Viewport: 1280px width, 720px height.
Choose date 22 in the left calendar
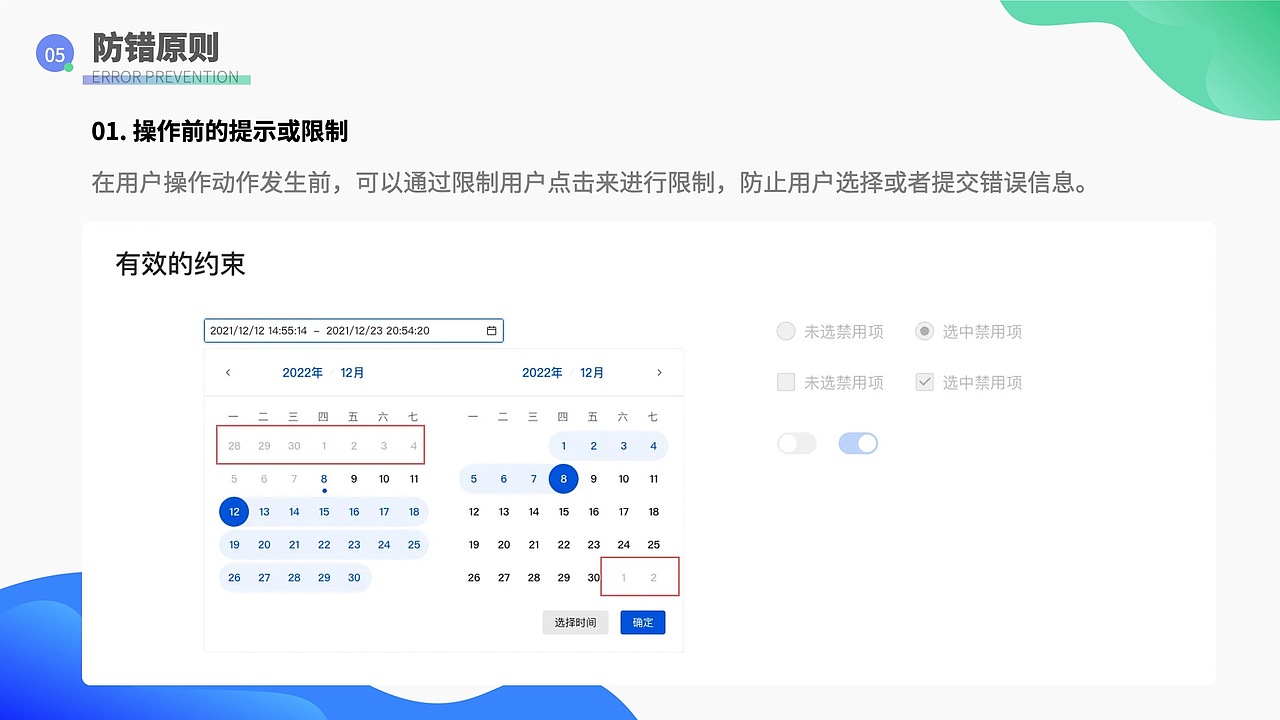pos(324,545)
